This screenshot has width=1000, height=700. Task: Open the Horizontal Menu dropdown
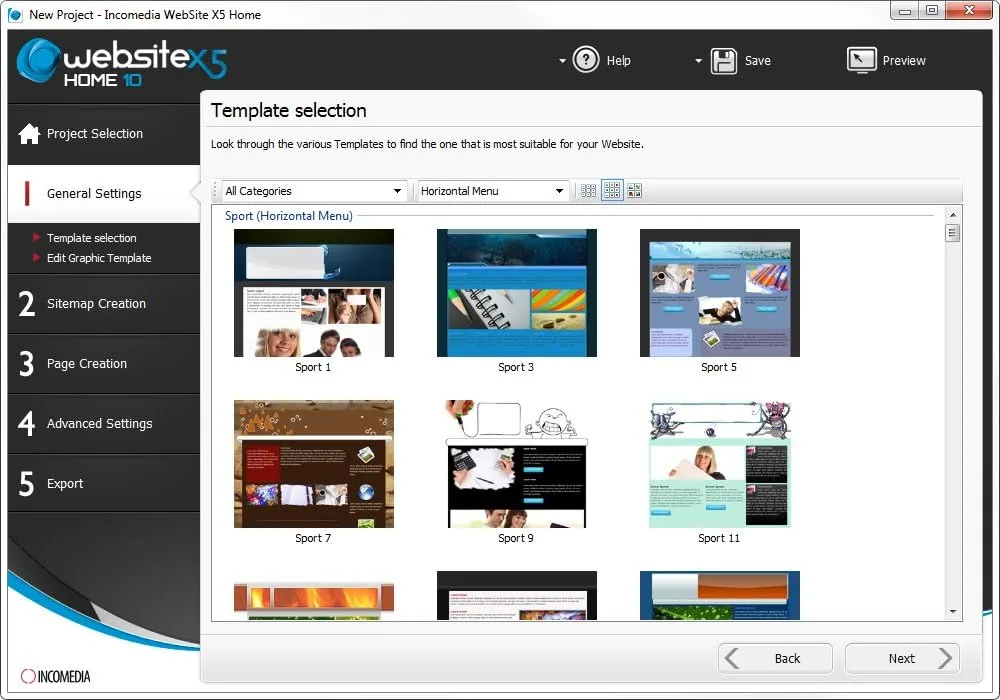coord(490,190)
